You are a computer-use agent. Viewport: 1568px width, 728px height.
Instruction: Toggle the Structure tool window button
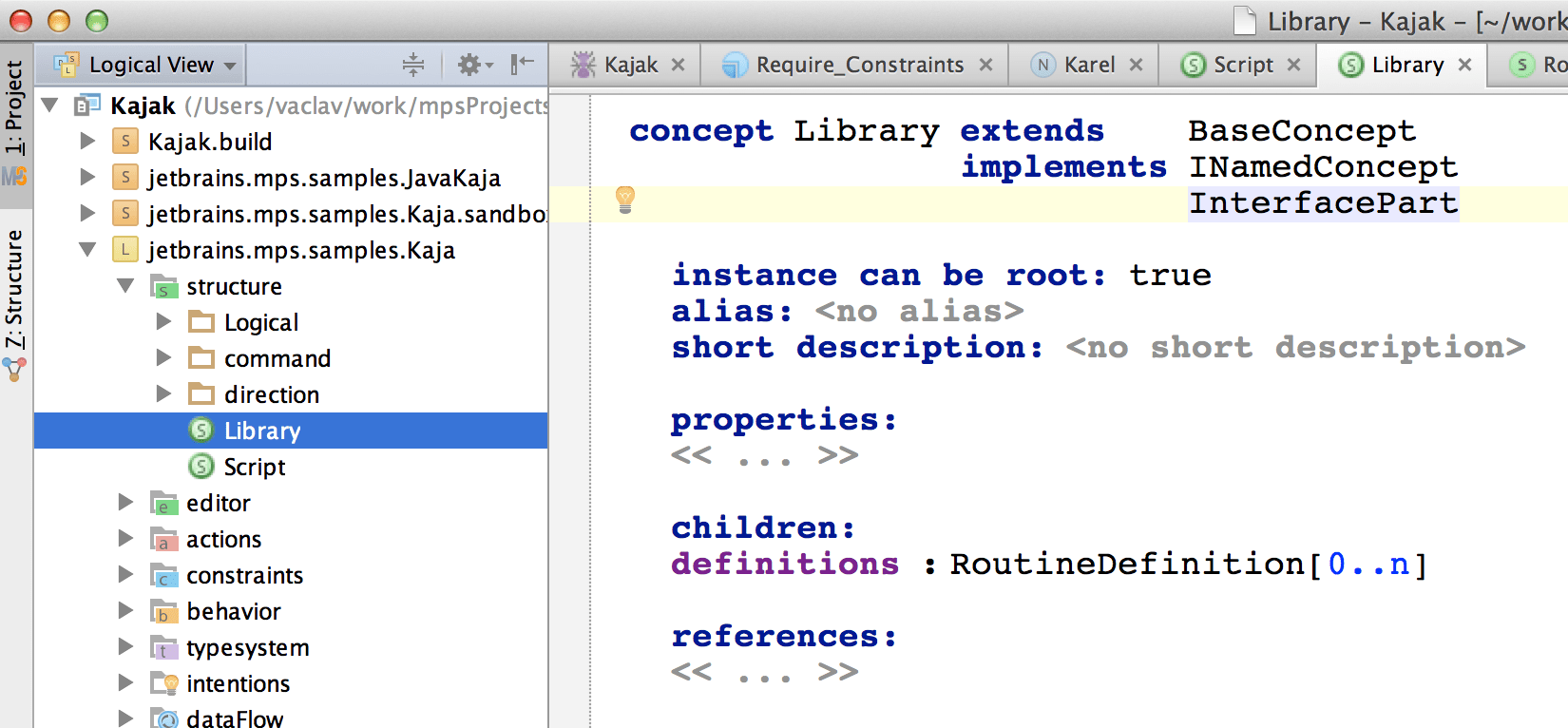click(14, 290)
